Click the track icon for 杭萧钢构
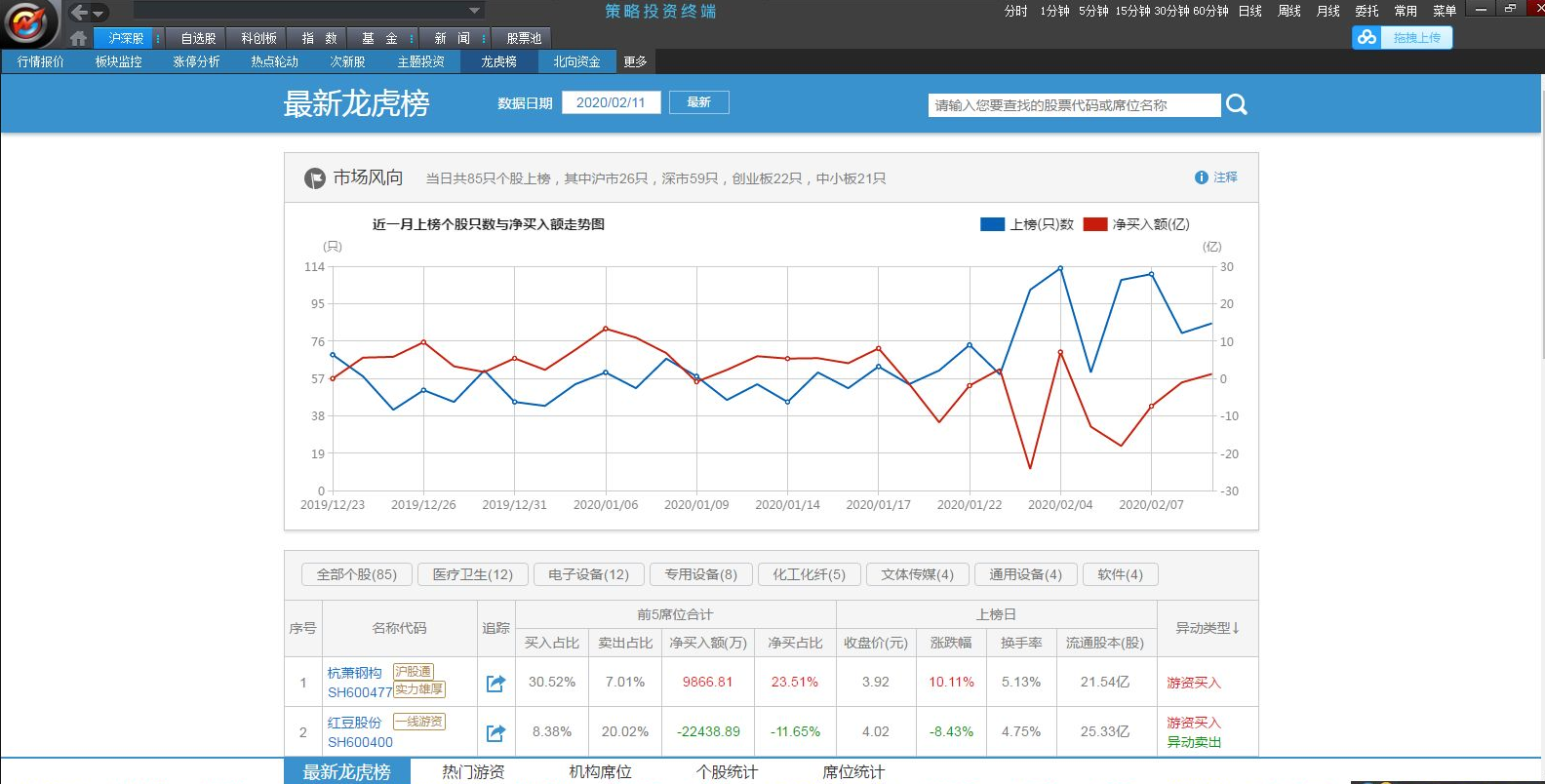This screenshot has height=784, width=1545. [495, 683]
